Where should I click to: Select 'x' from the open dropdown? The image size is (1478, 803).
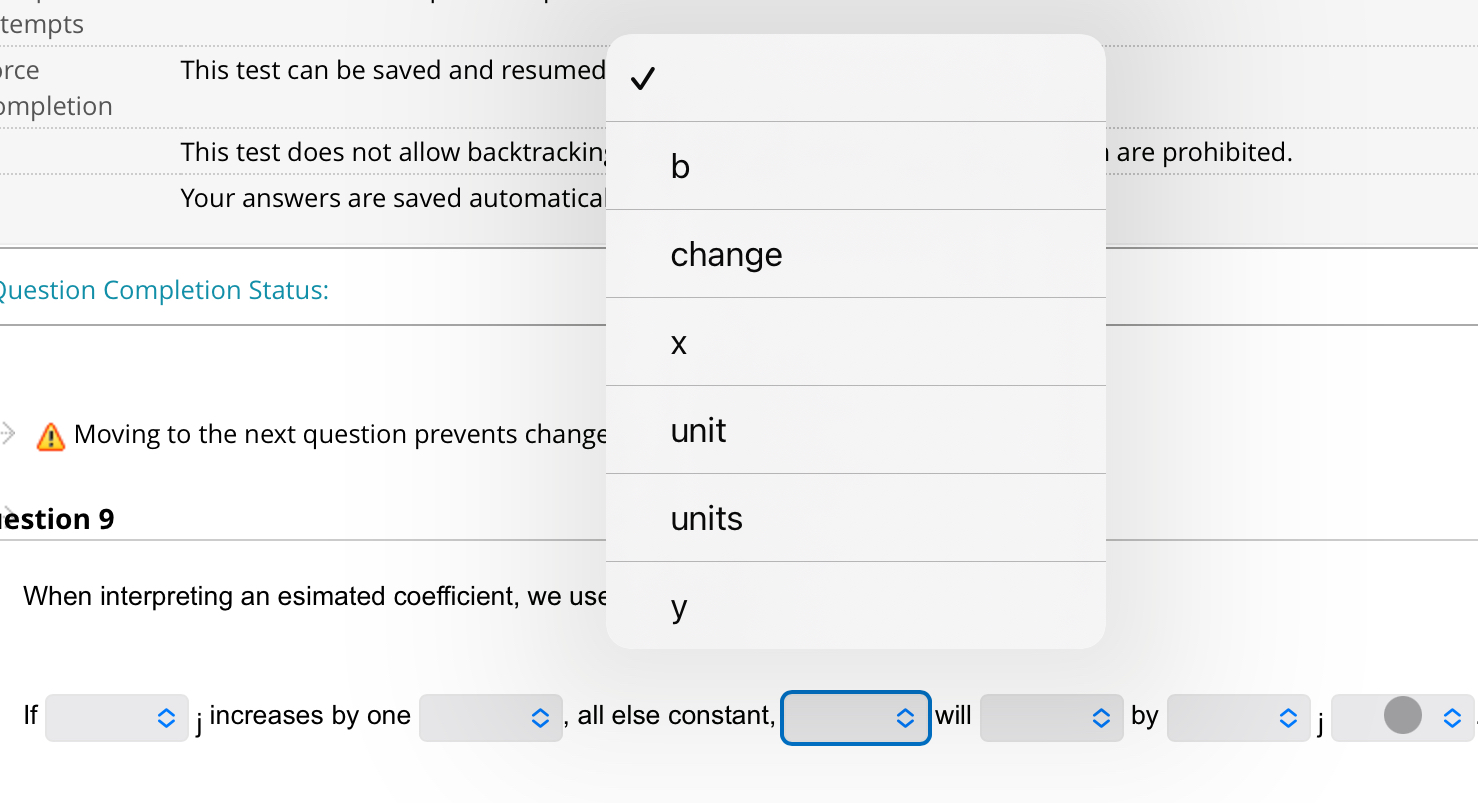855,342
